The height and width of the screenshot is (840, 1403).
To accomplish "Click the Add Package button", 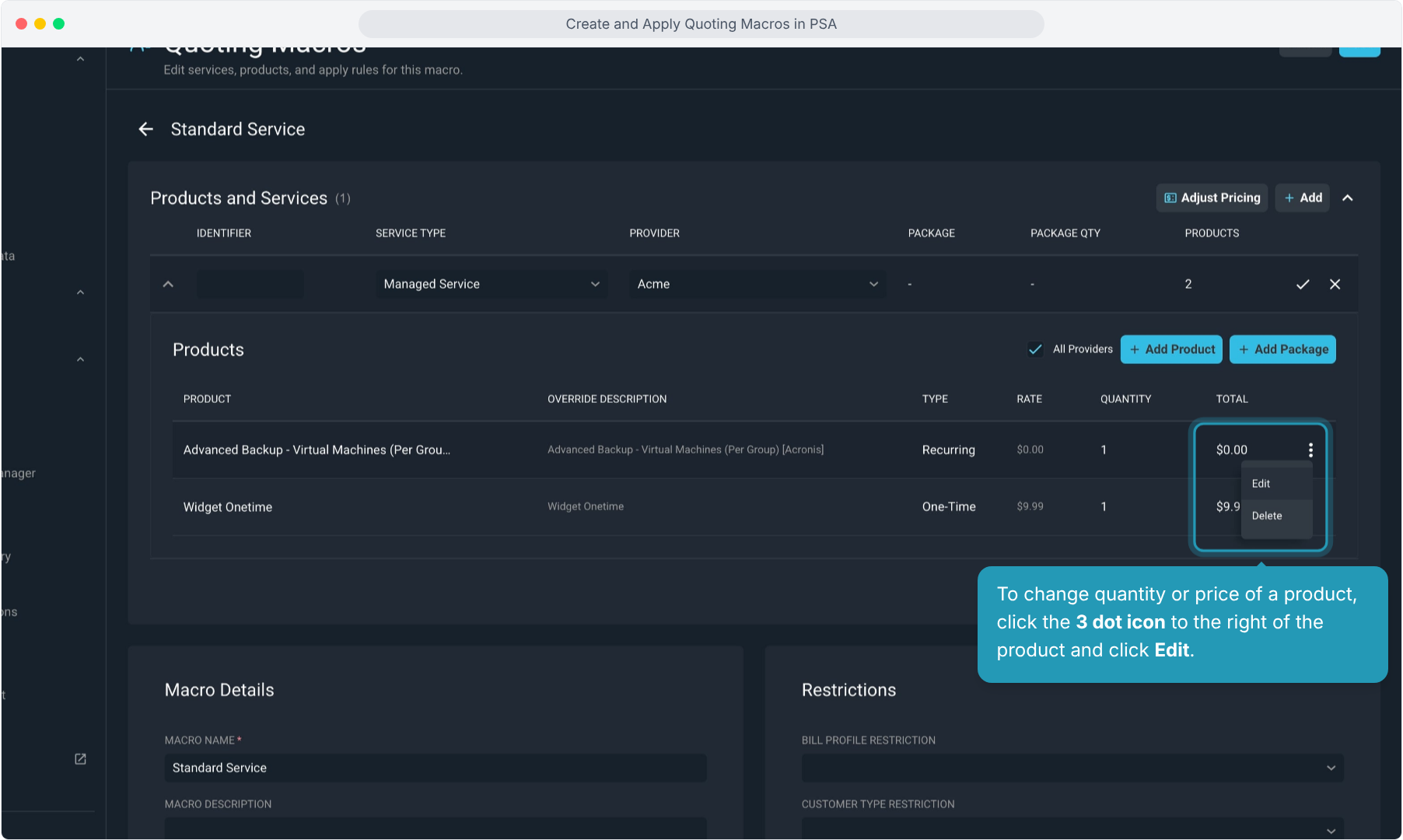I will point(1282,349).
